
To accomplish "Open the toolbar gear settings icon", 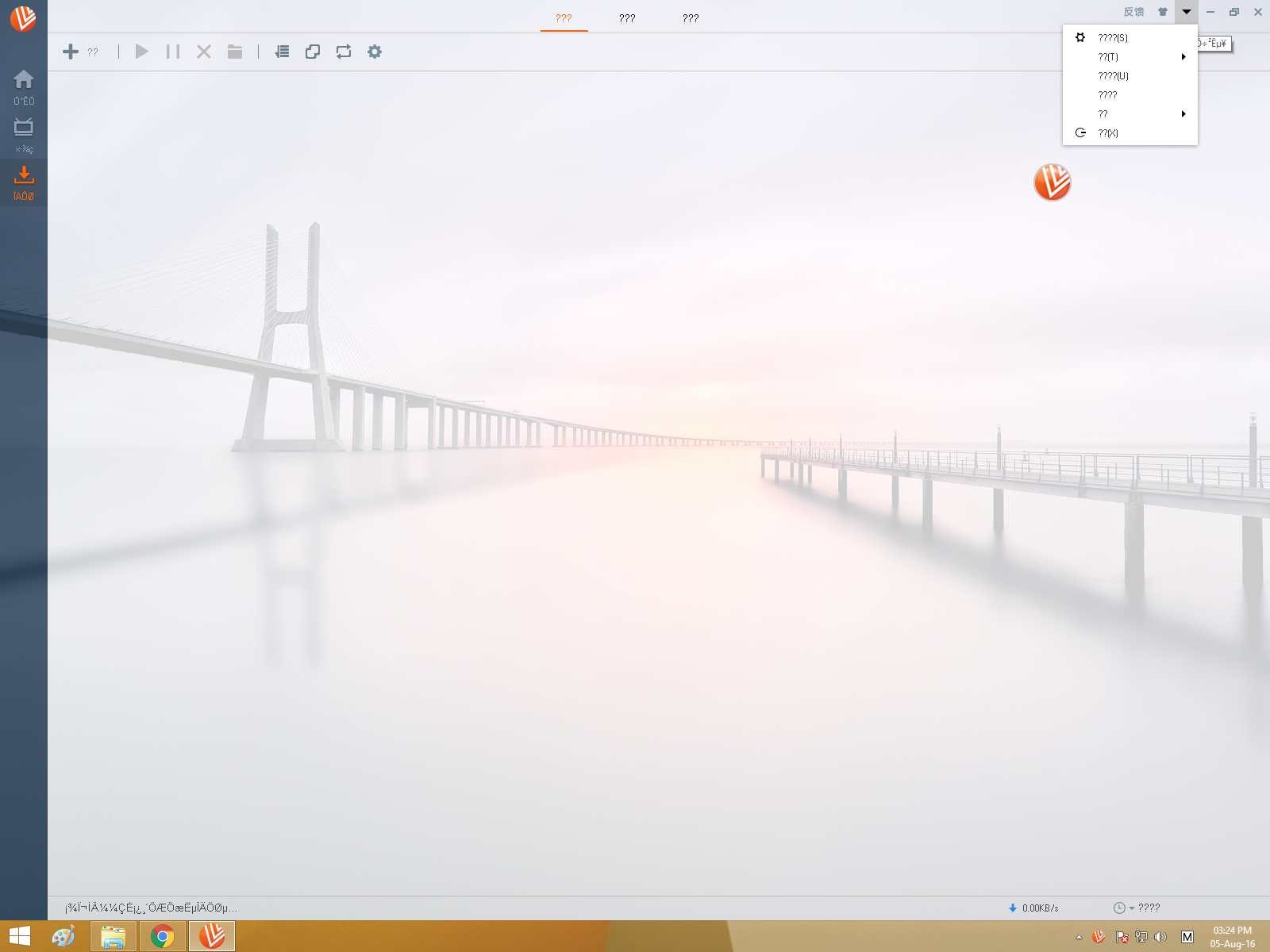I will [375, 52].
